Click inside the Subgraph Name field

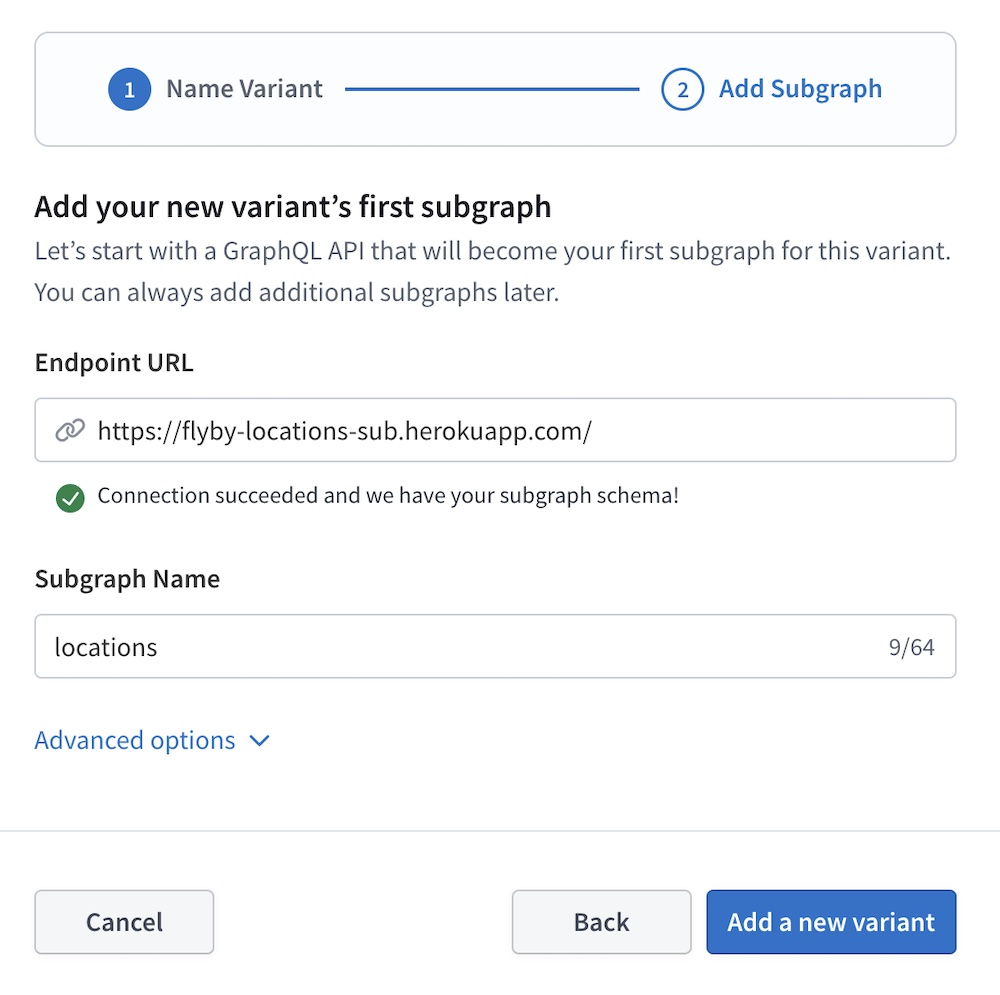400,647
